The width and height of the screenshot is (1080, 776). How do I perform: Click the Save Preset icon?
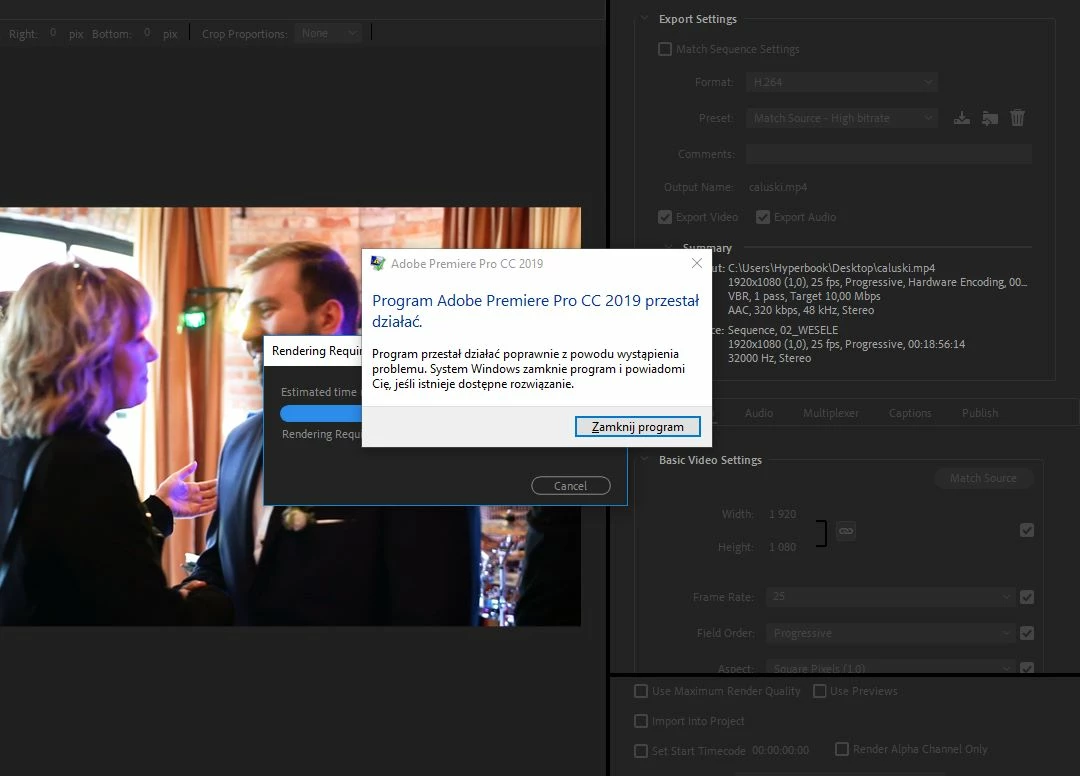pyautogui.click(x=962, y=118)
